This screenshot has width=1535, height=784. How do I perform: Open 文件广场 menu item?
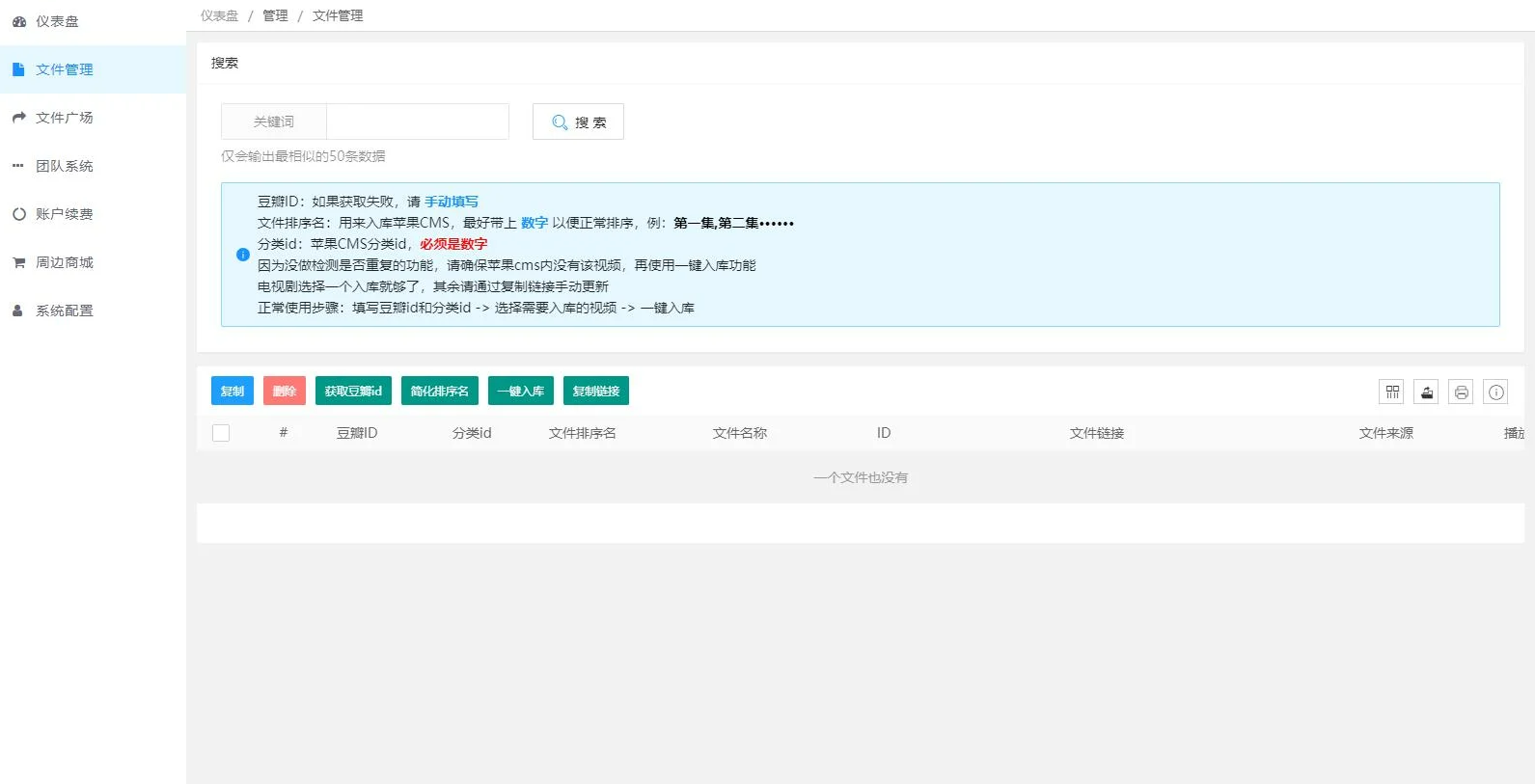tap(93, 118)
